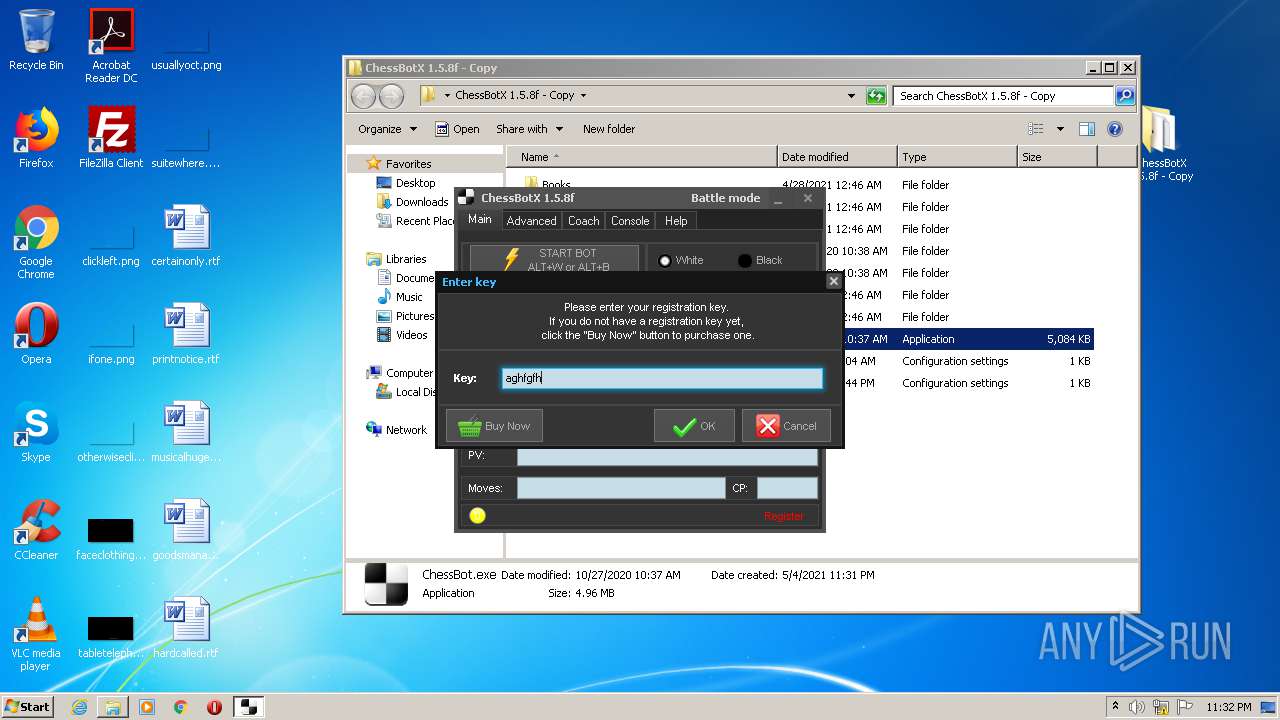Open Google Chrome desktop icon
The image size is (1280, 720).
click(x=36, y=242)
